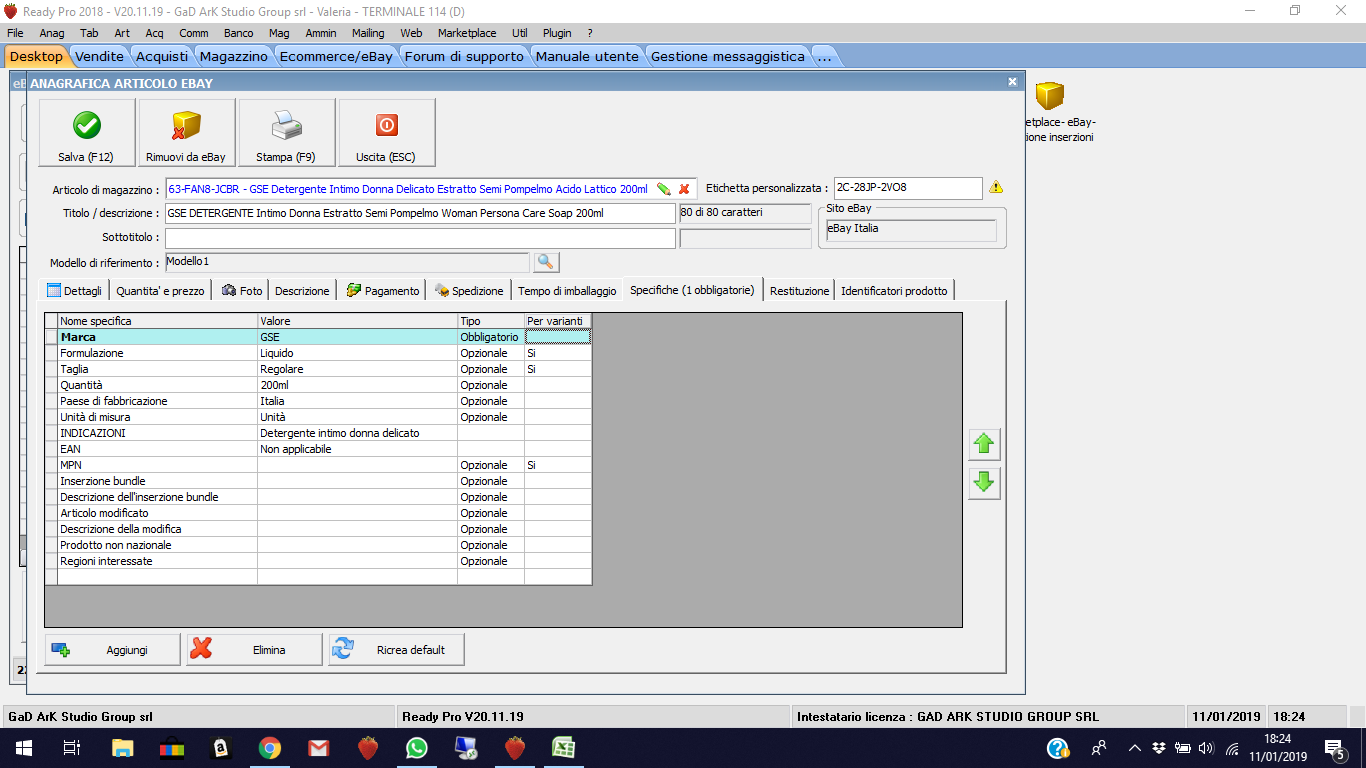The height and width of the screenshot is (768, 1366).
Task: Click the yellow warning icon near Etichetta personalizzata
Action: point(996,188)
